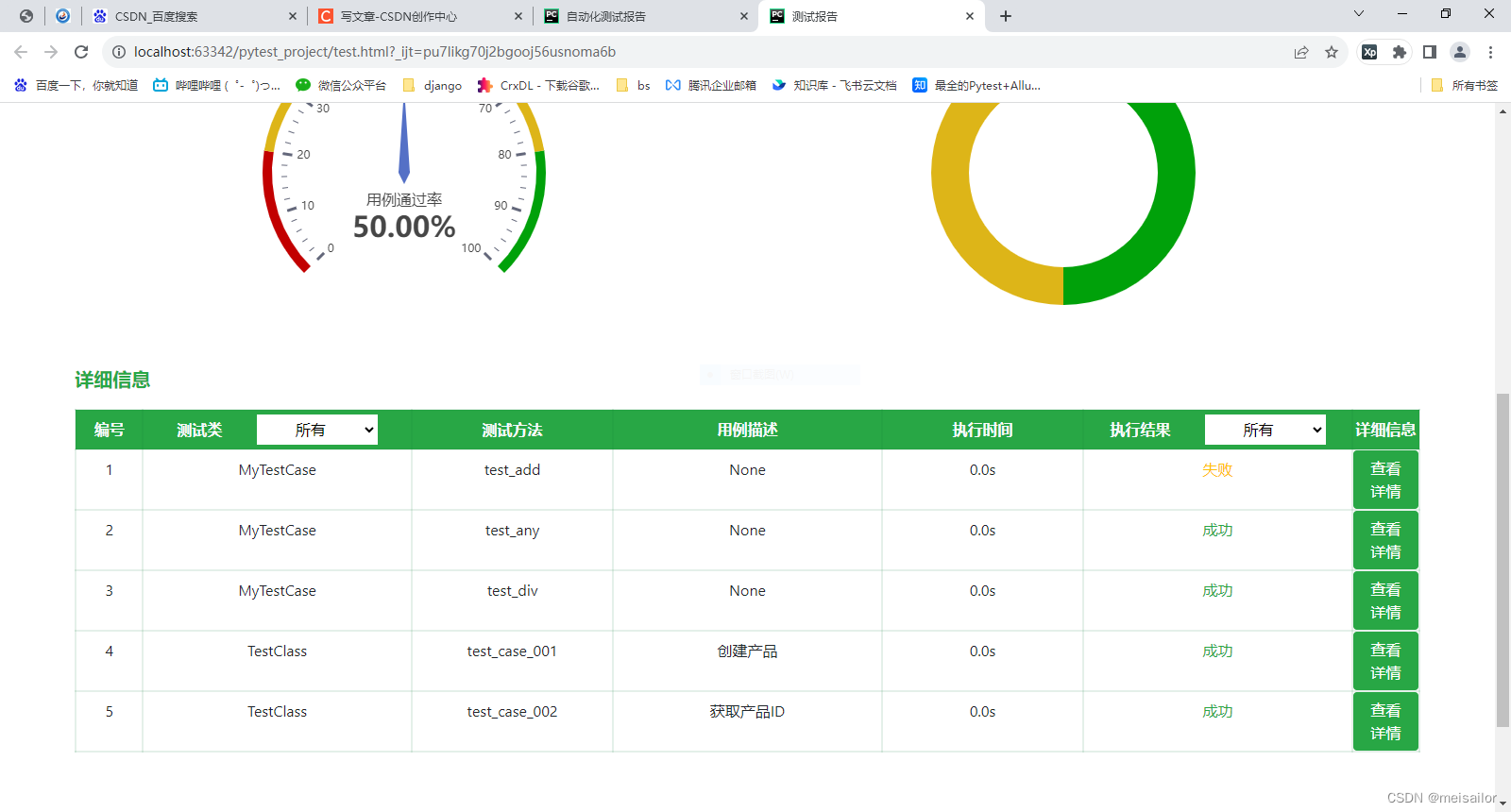Share this page icon
The height and width of the screenshot is (812, 1511).
(1301, 52)
